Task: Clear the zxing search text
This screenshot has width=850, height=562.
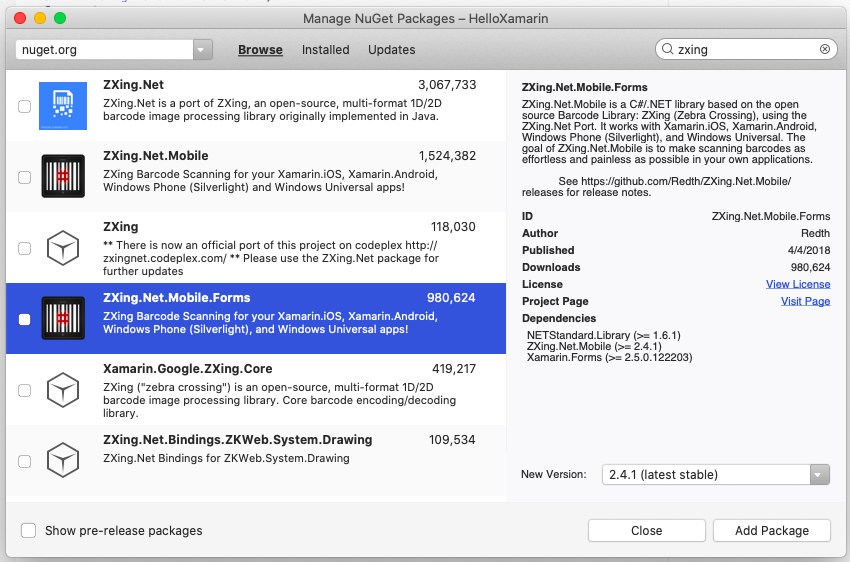Action: coord(825,49)
